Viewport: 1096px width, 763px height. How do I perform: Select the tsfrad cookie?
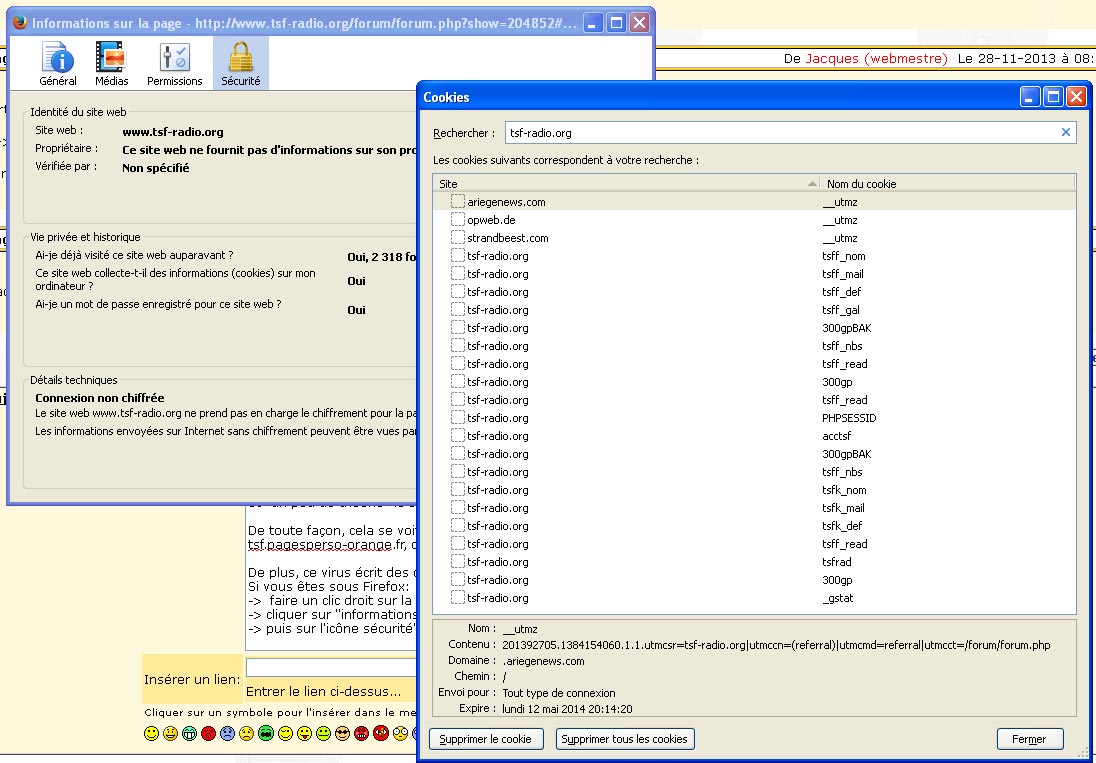pos(754,562)
